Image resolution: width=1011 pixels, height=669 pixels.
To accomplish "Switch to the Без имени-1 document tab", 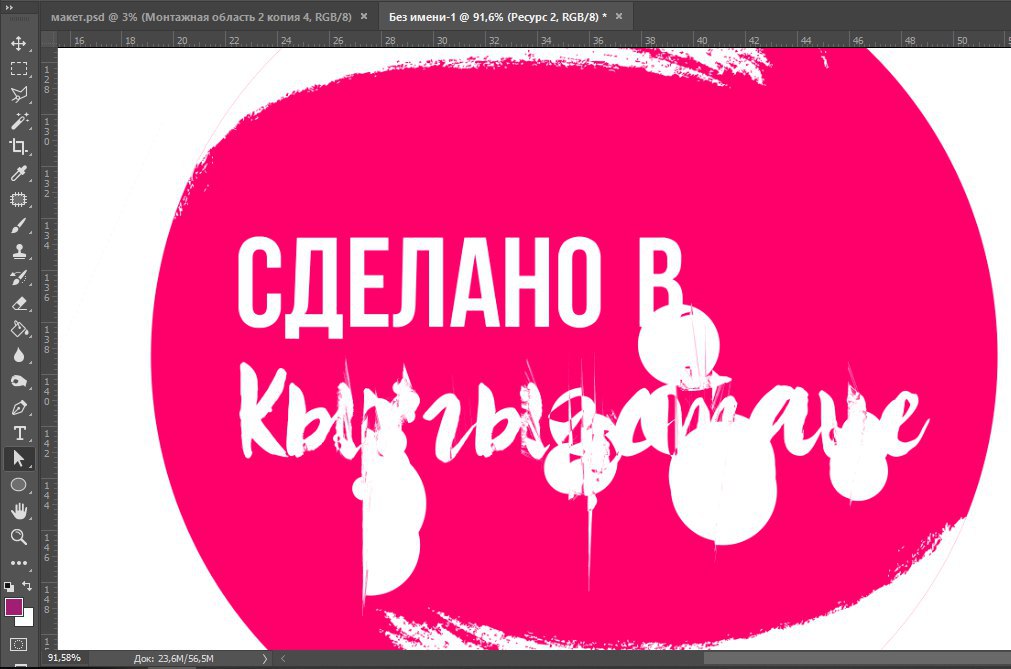I will pos(498,17).
